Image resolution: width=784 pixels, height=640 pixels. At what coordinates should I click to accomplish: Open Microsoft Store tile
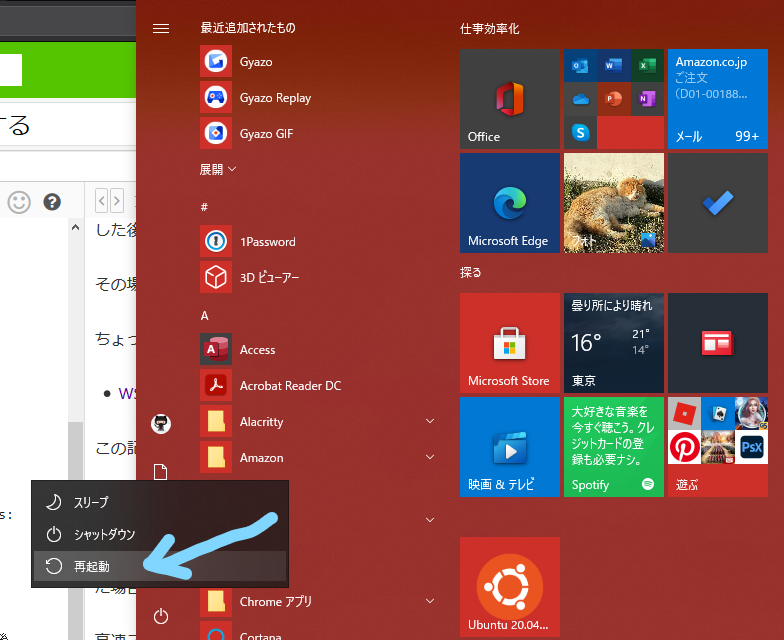[x=510, y=343]
